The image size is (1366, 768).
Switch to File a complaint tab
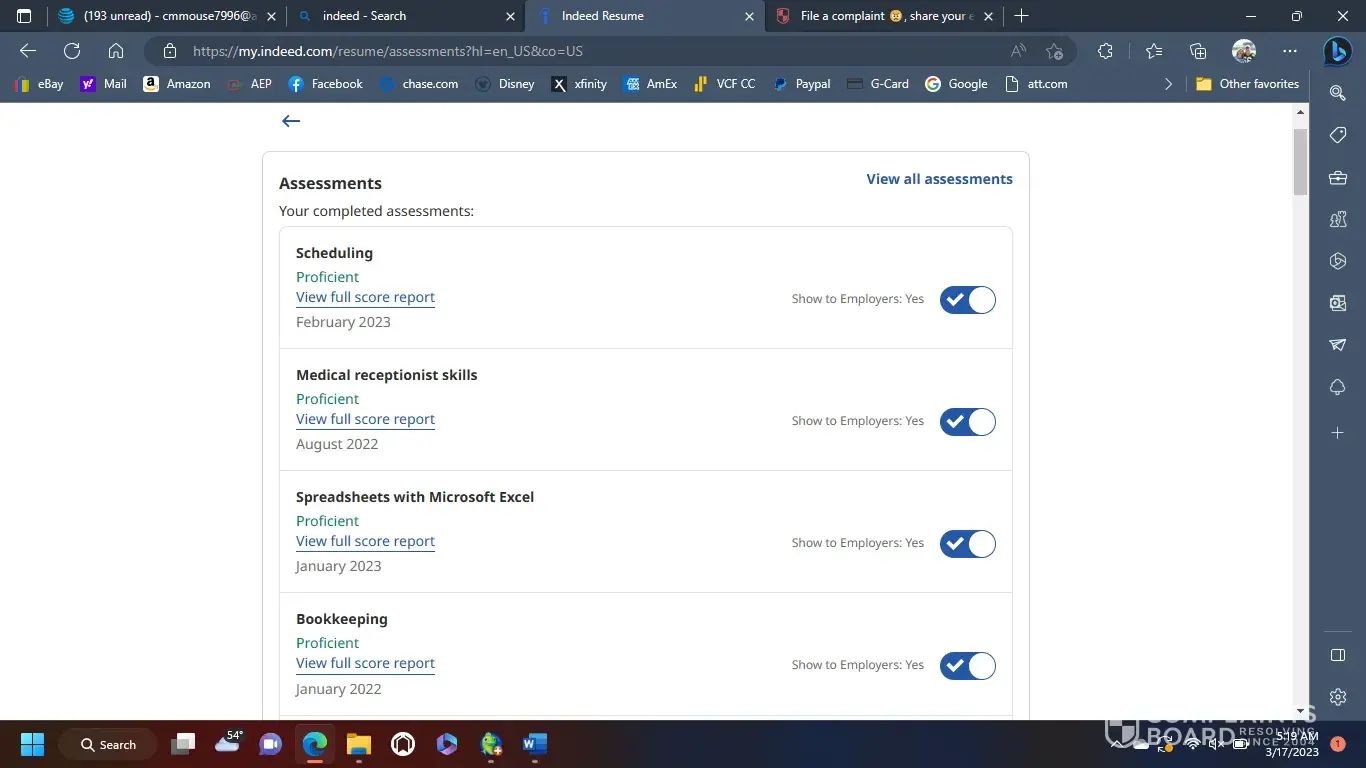coord(880,16)
